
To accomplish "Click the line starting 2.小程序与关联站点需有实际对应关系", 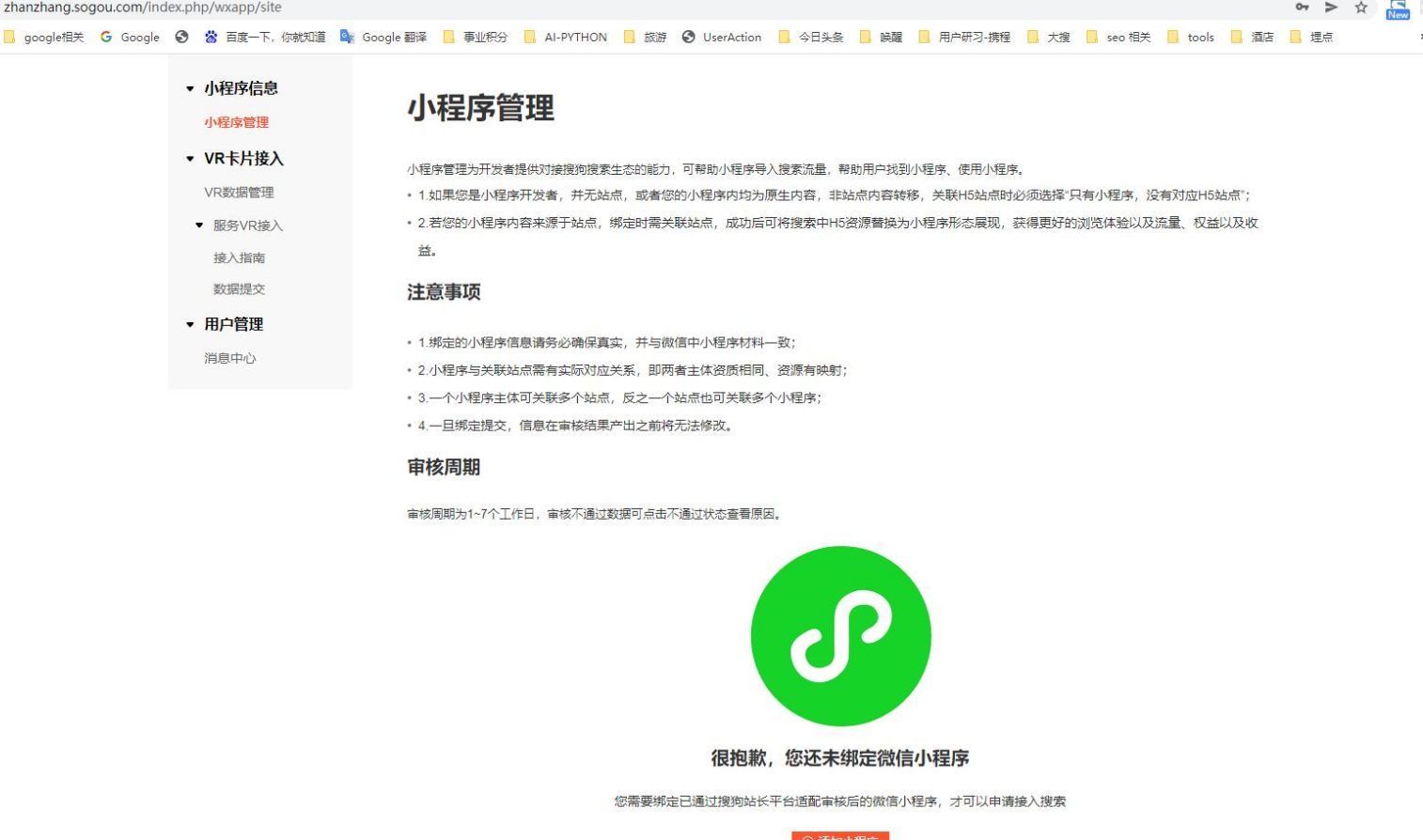I will (633, 370).
